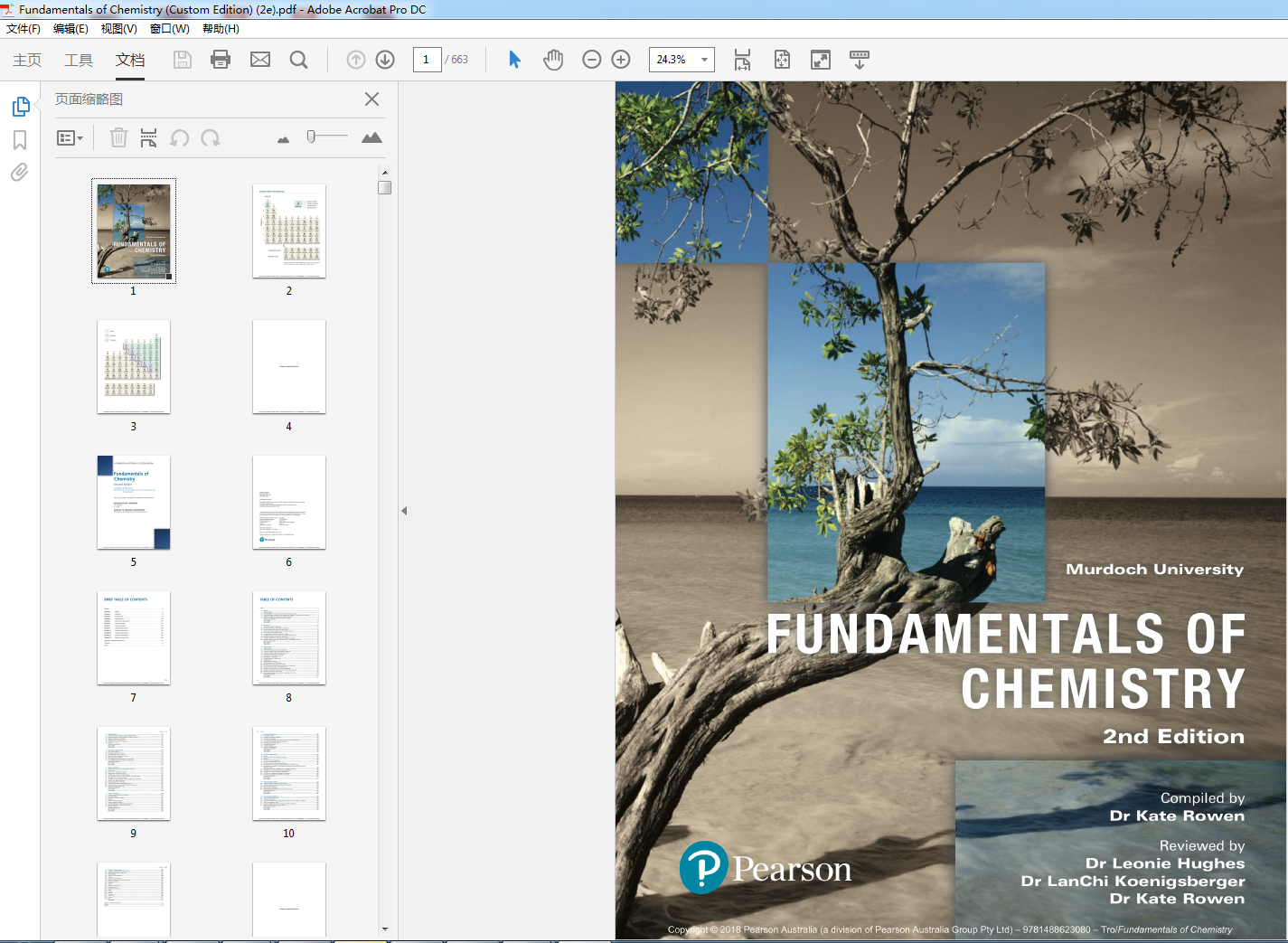
Task: Enter full screen mode icon
Action: (821, 60)
